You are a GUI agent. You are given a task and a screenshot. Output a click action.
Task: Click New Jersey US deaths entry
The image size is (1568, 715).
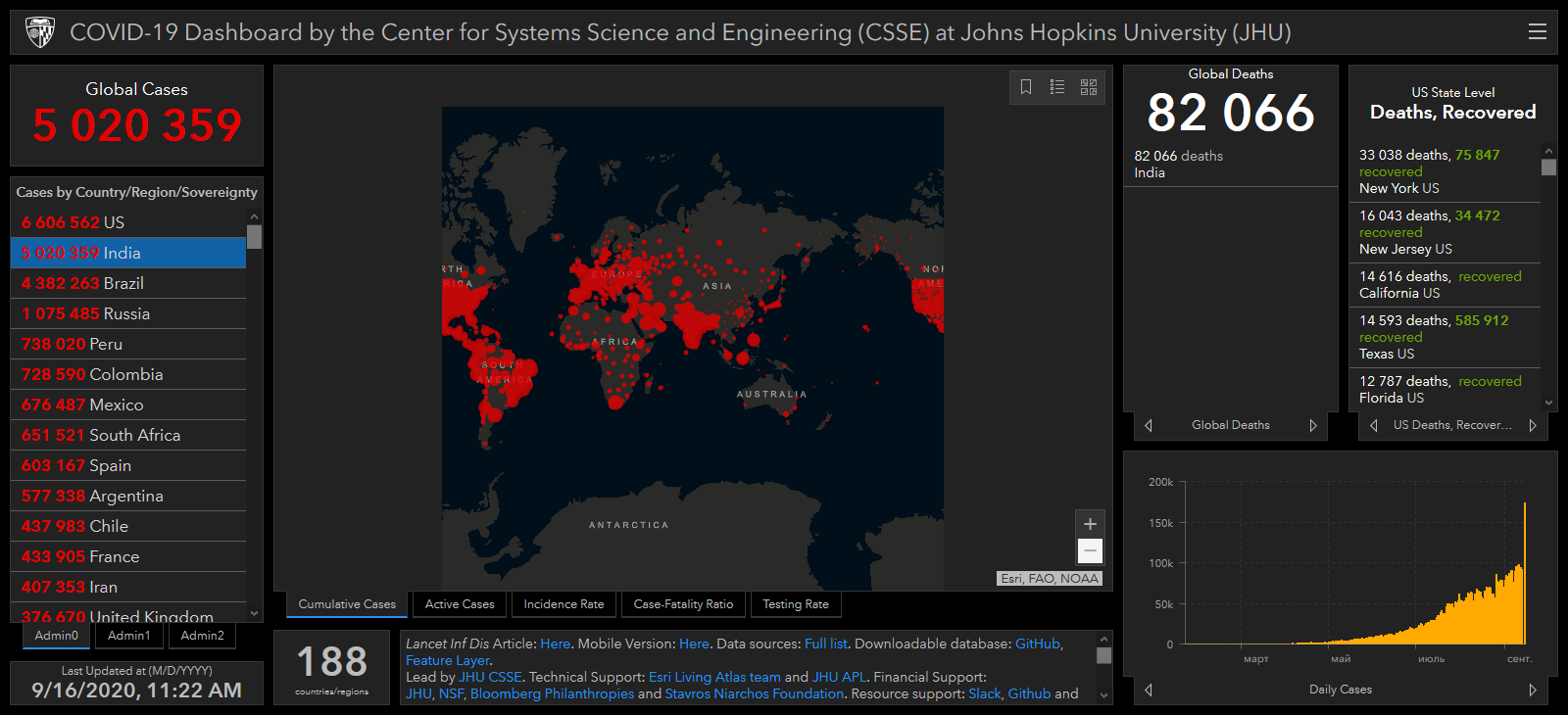pos(1445,232)
